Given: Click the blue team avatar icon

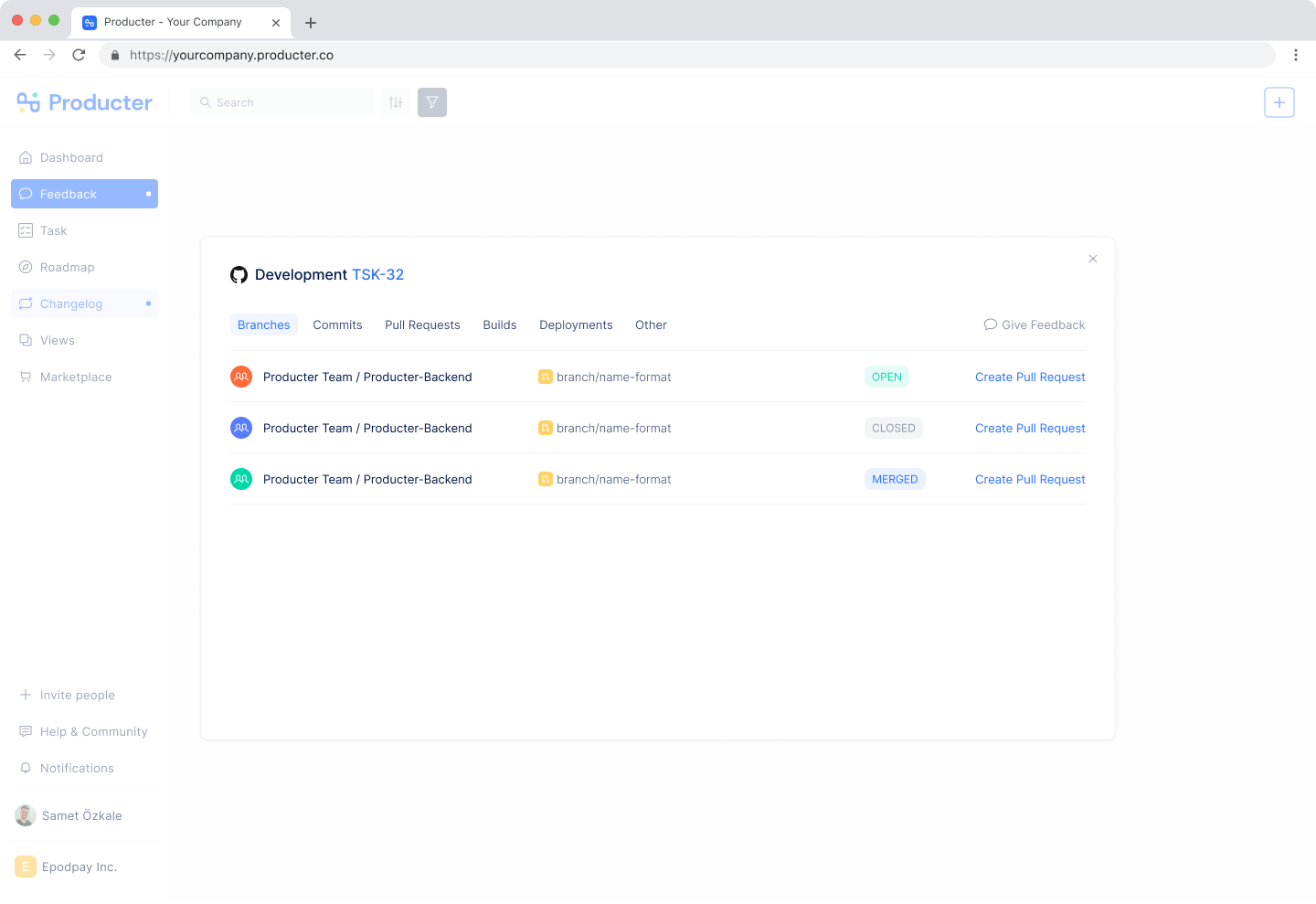Looking at the screenshot, I should [241, 428].
